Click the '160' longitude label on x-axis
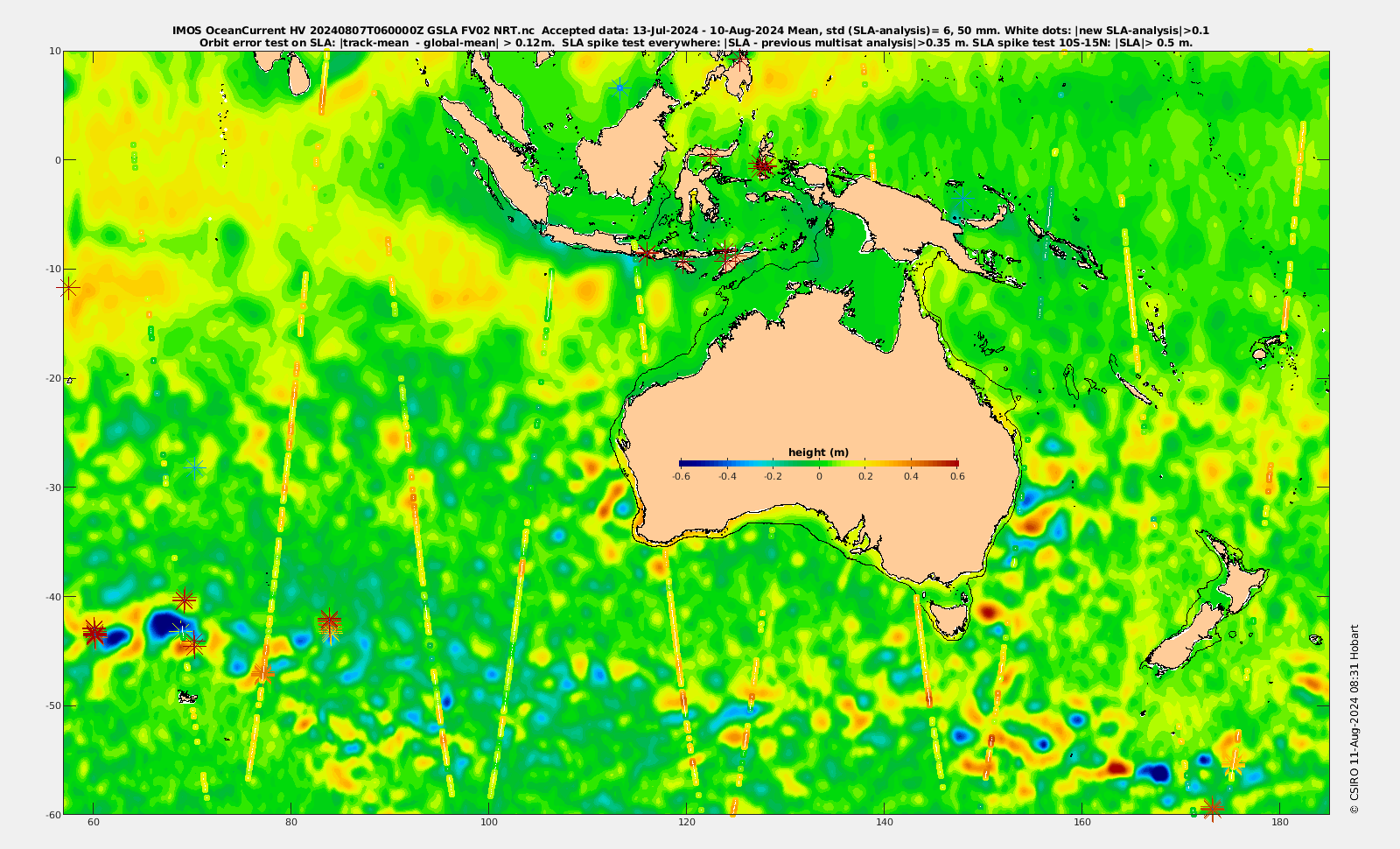This screenshot has width=1400, height=849. 1082,823
